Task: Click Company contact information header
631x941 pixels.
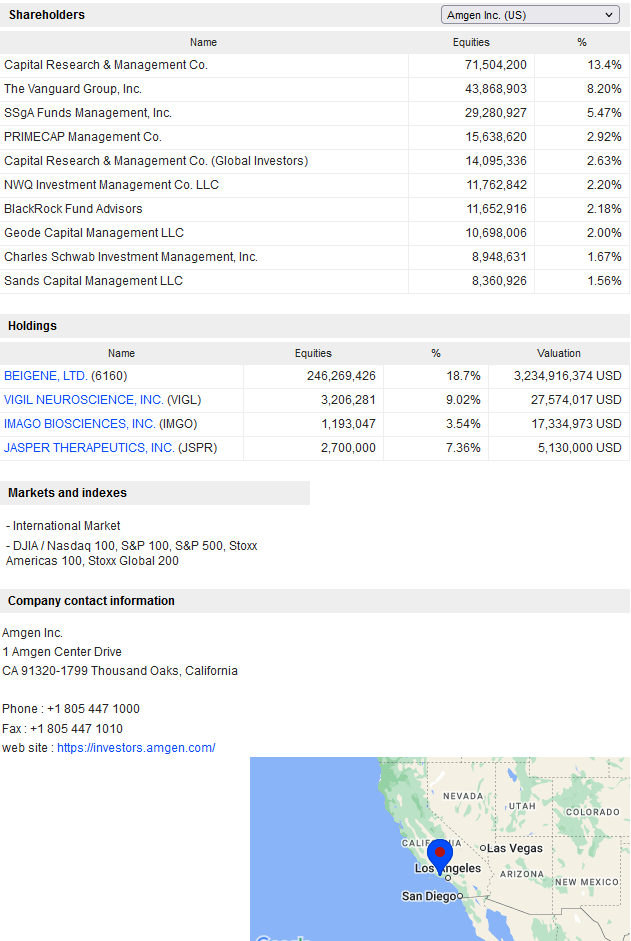Action: tap(91, 601)
